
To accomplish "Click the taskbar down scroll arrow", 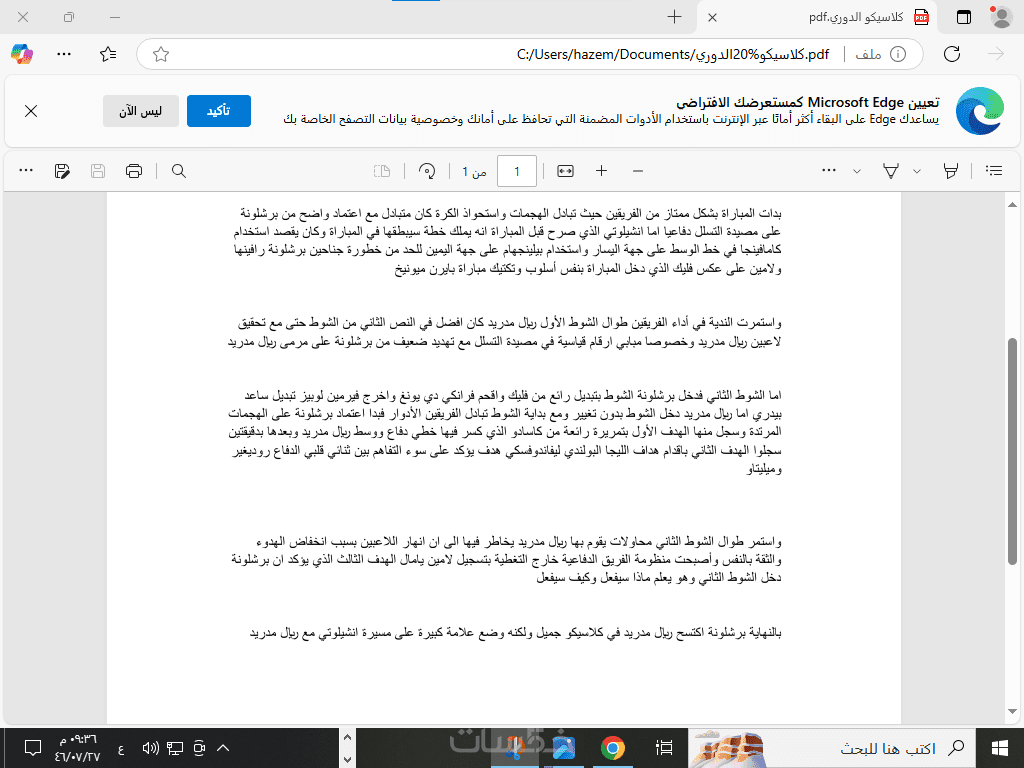I will (x=347, y=759).
